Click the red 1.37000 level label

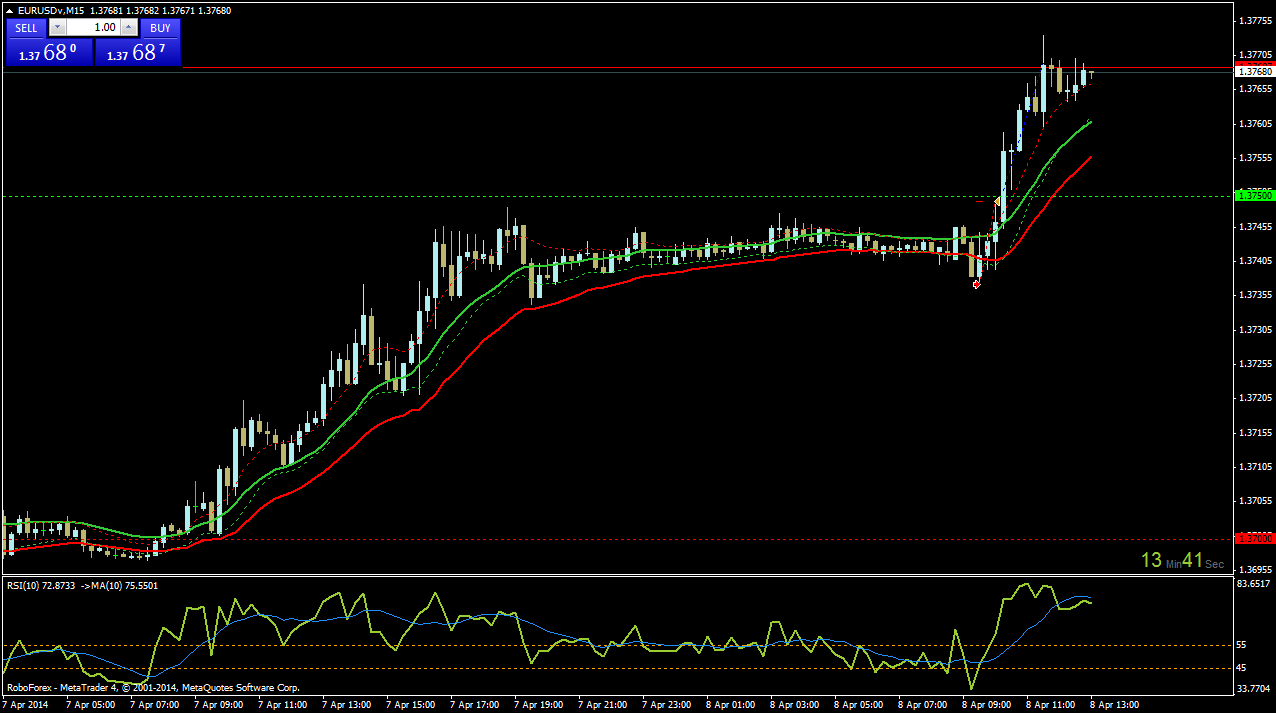[1255, 538]
